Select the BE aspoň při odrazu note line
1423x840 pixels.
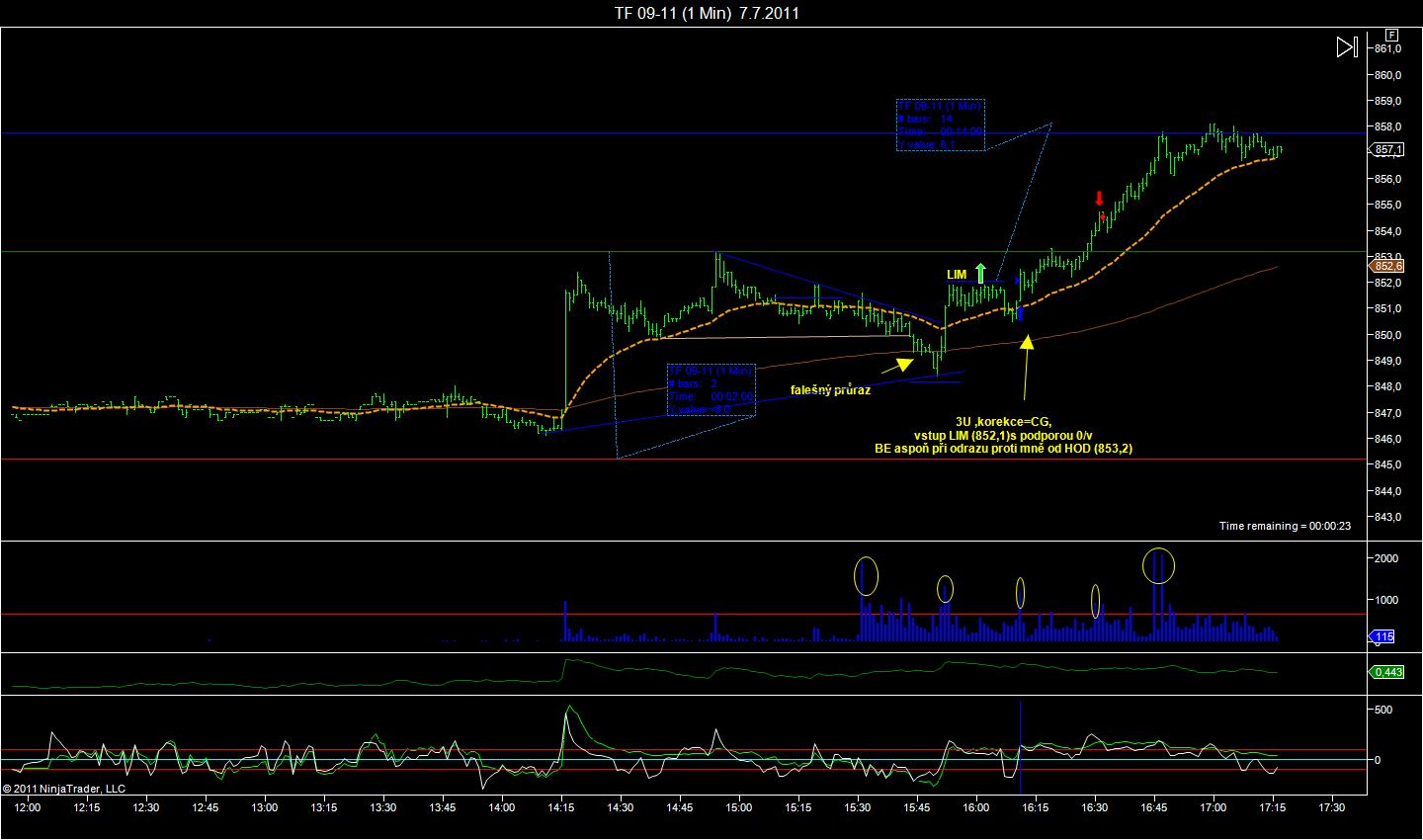coord(1004,448)
